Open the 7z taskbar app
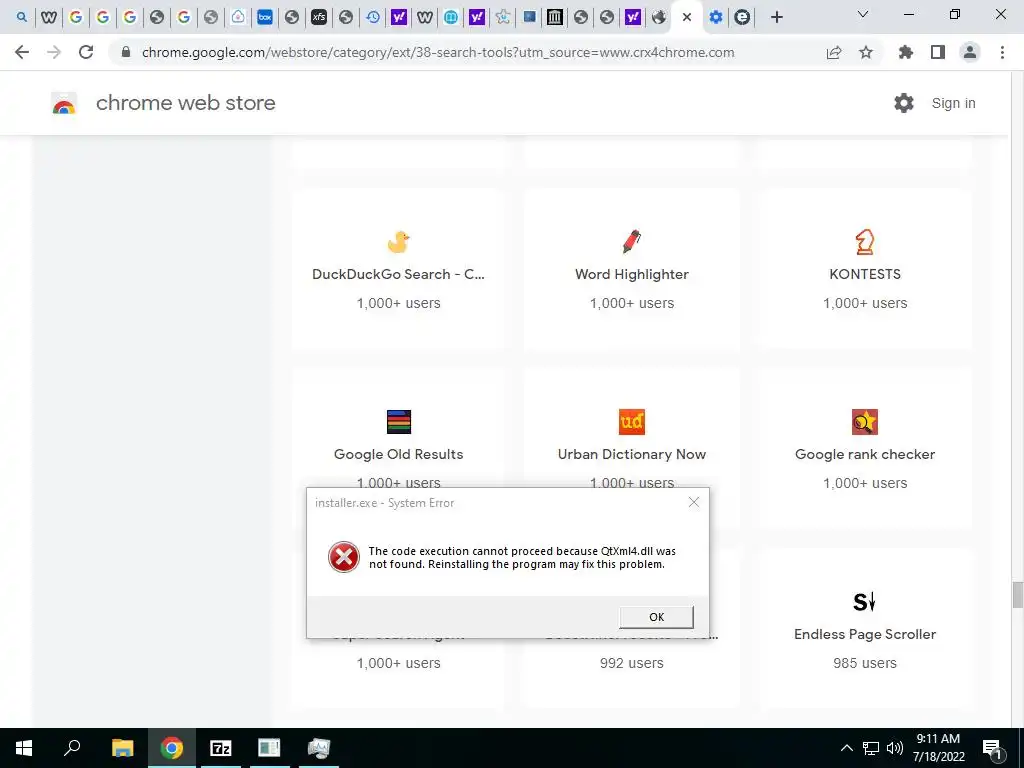 (221, 748)
